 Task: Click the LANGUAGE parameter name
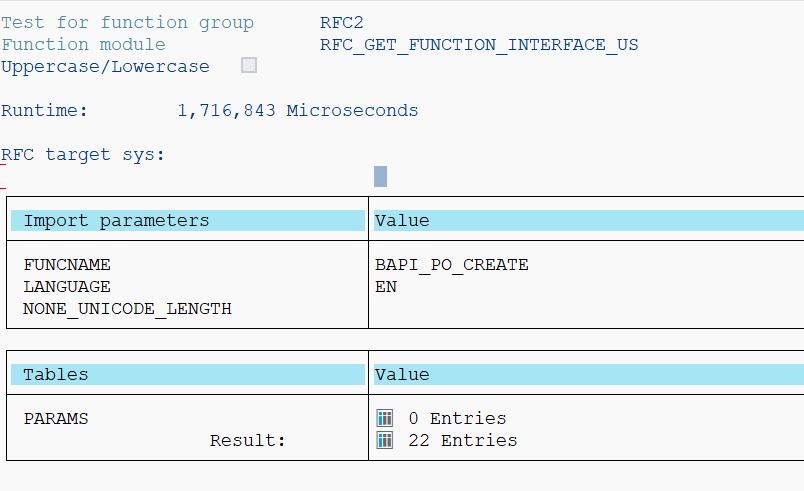click(x=67, y=287)
